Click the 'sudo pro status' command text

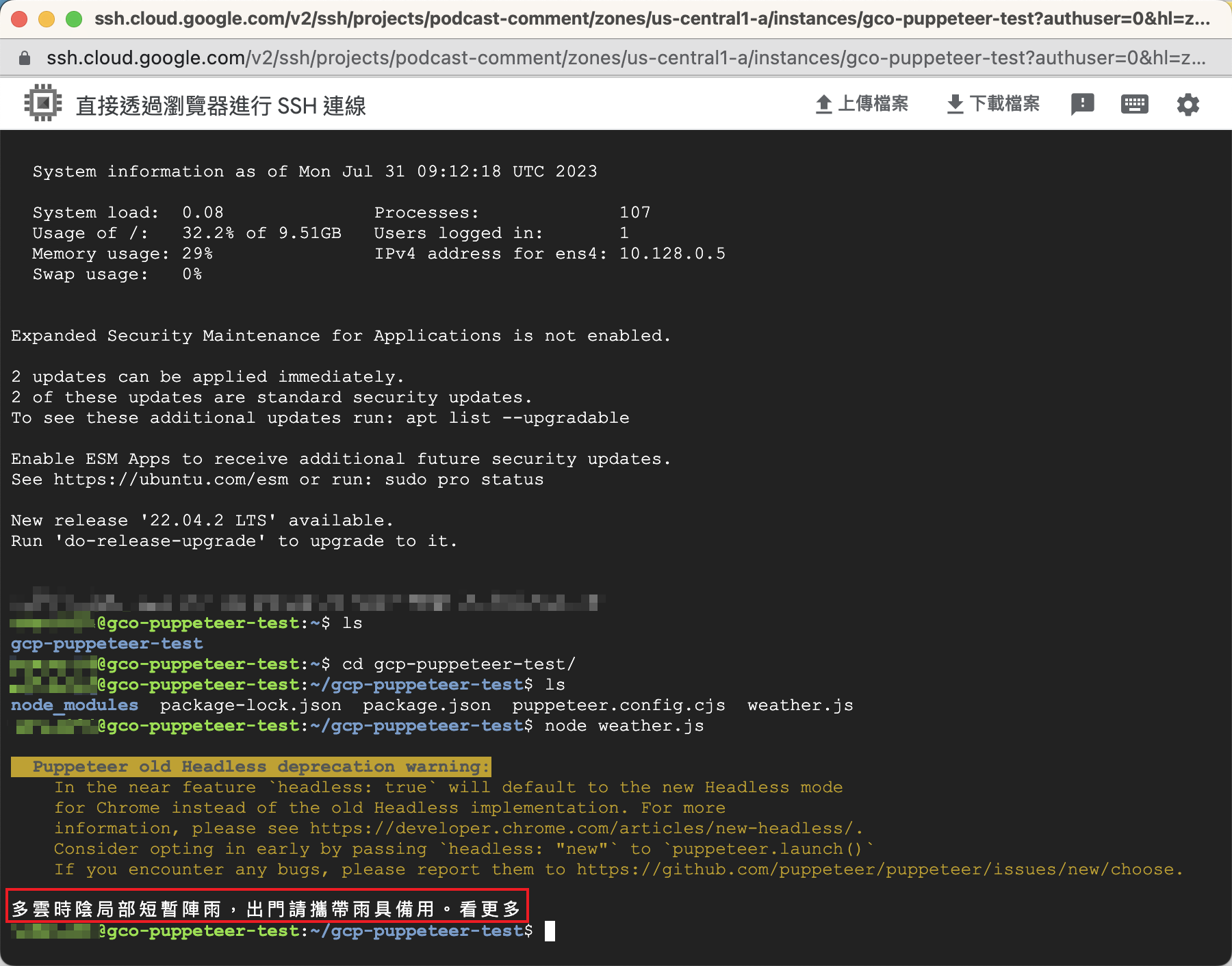(464, 480)
